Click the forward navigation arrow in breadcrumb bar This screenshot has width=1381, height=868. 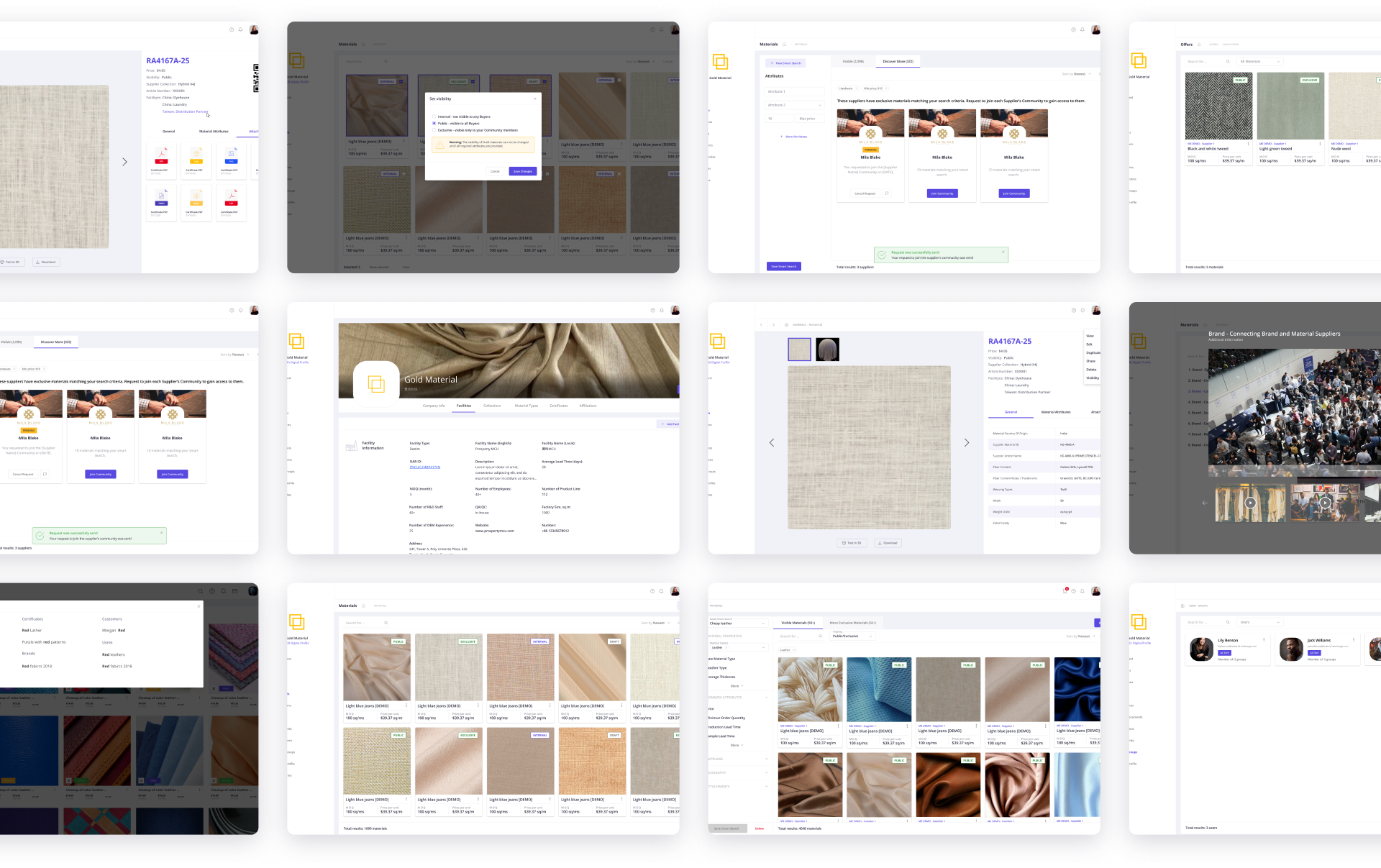[x=774, y=324]
